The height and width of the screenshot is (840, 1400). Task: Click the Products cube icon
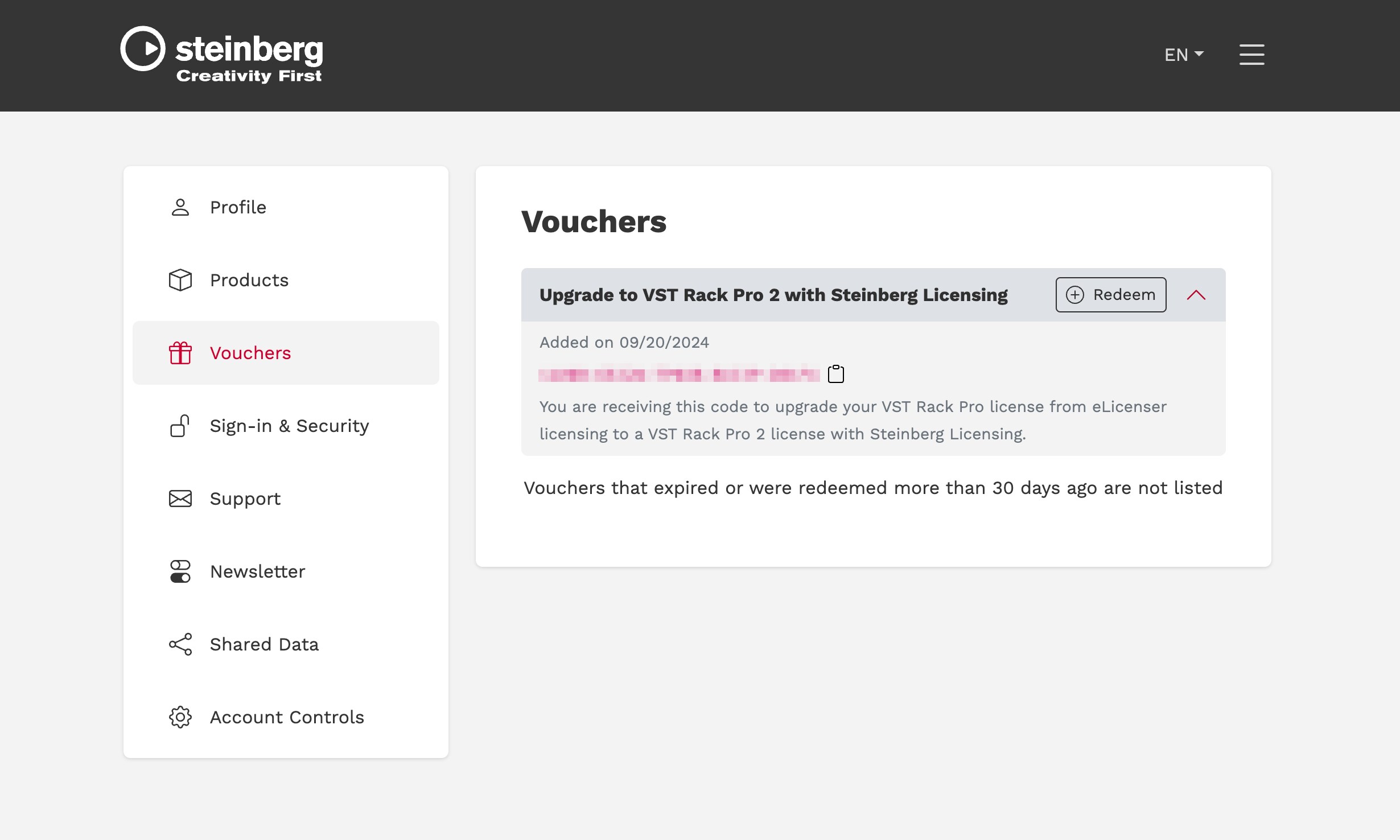(180, 279)
